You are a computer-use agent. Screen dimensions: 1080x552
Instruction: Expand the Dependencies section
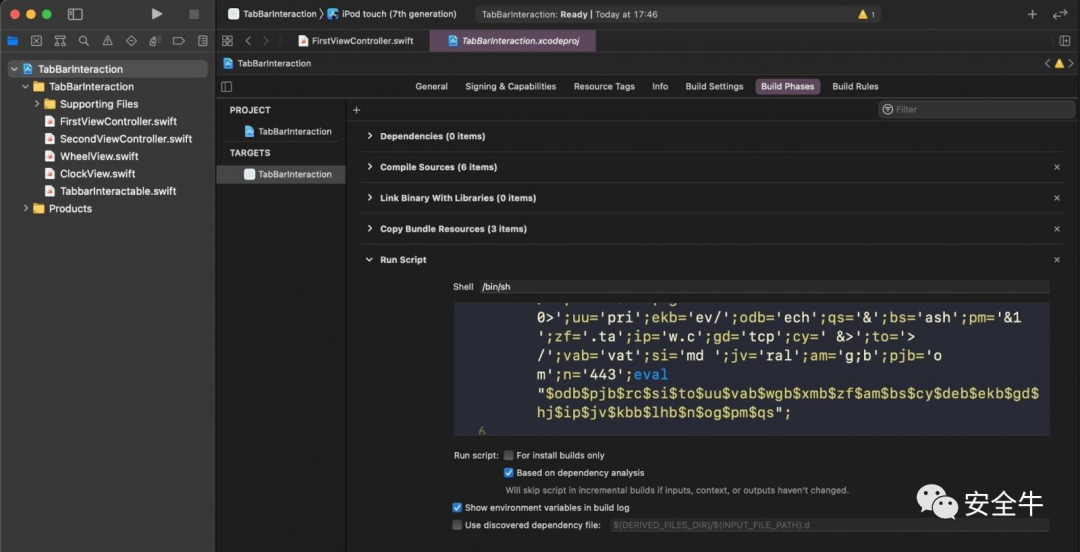(370, 136)
